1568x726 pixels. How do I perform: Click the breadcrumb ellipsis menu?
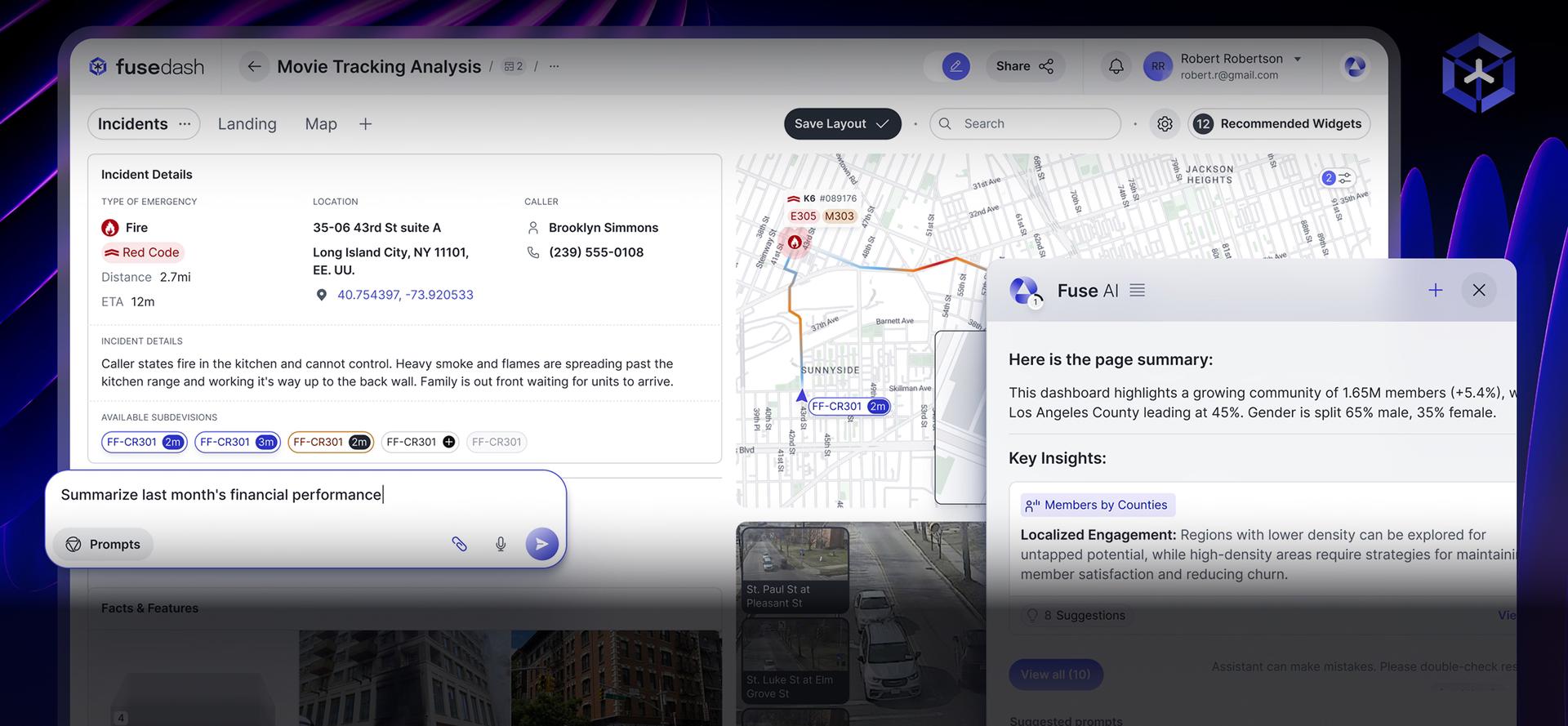click(555, 66)
